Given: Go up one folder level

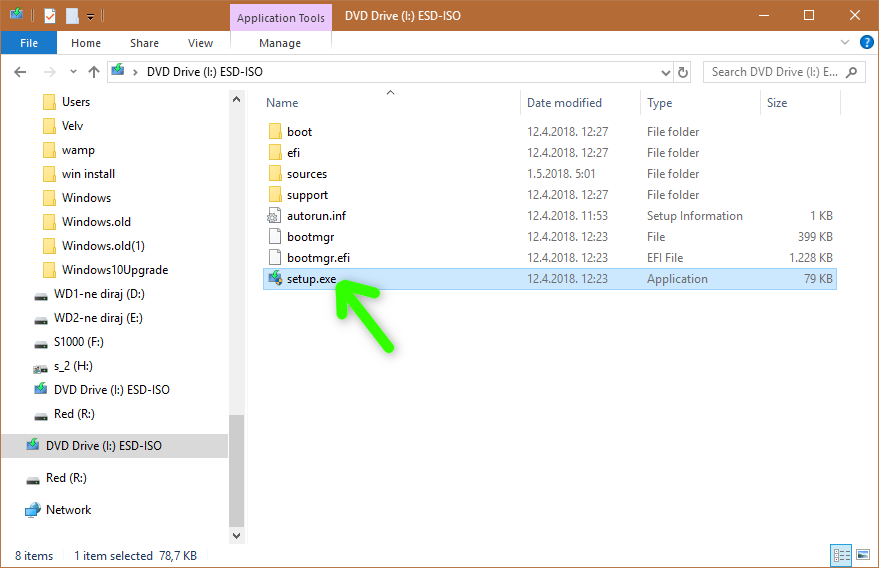Looking at the screenshot, I should 94,72.
